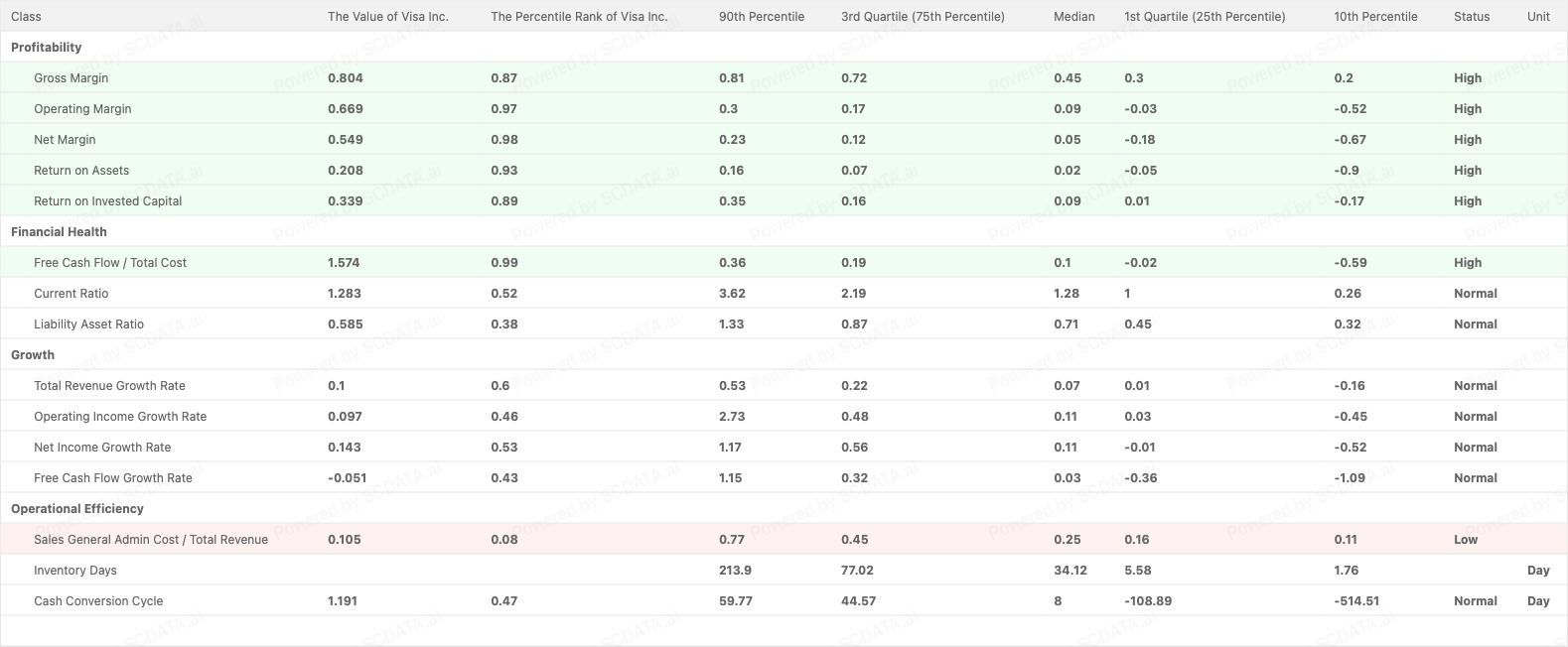1568x647 pixels.
Task: Click the 90th Percentile column header
Action: [762, 17]
